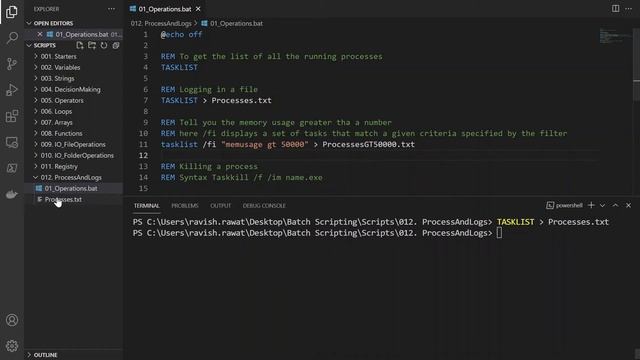Open the Explorer view icon
The width and height of the screenshot is (640, 360).
pos(12,11)
